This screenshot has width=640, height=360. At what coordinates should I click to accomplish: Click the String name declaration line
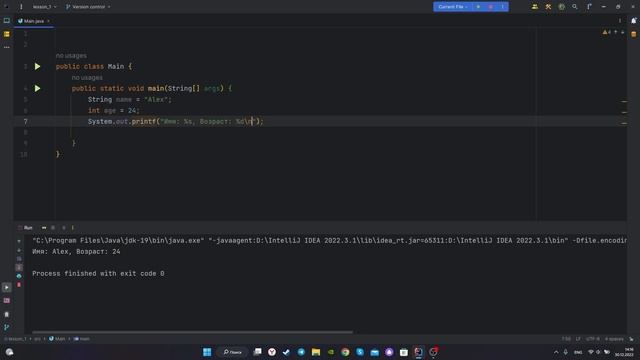(x=130, y=99)
